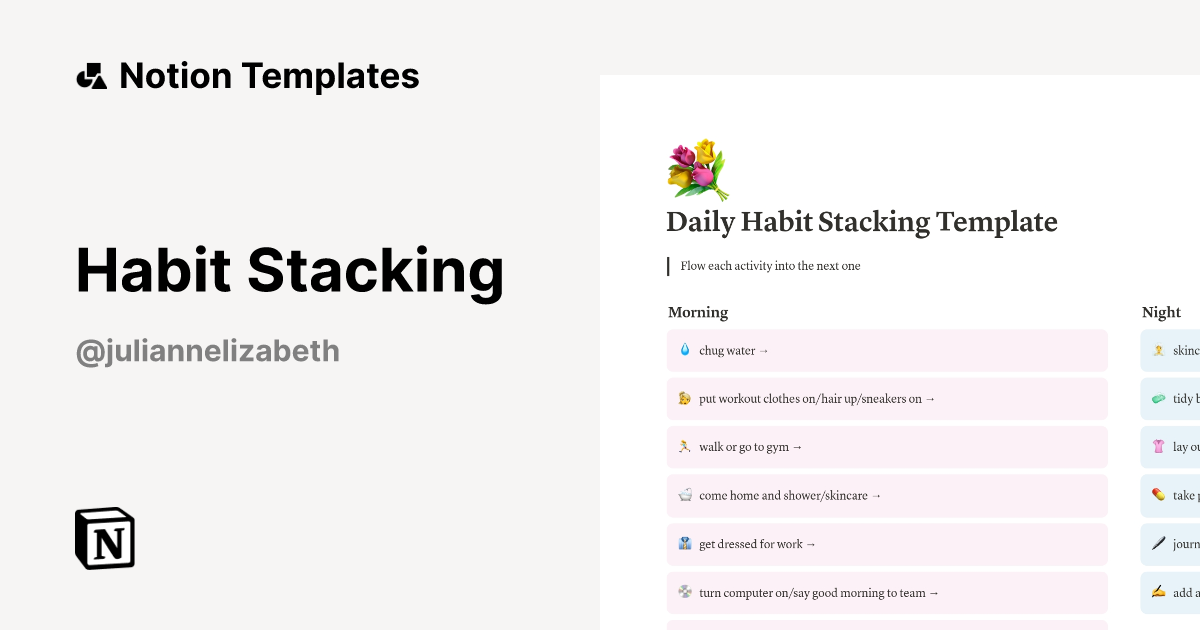
Task: Click "Flow each activity into the next one" quote
Action: pos(770,266)
